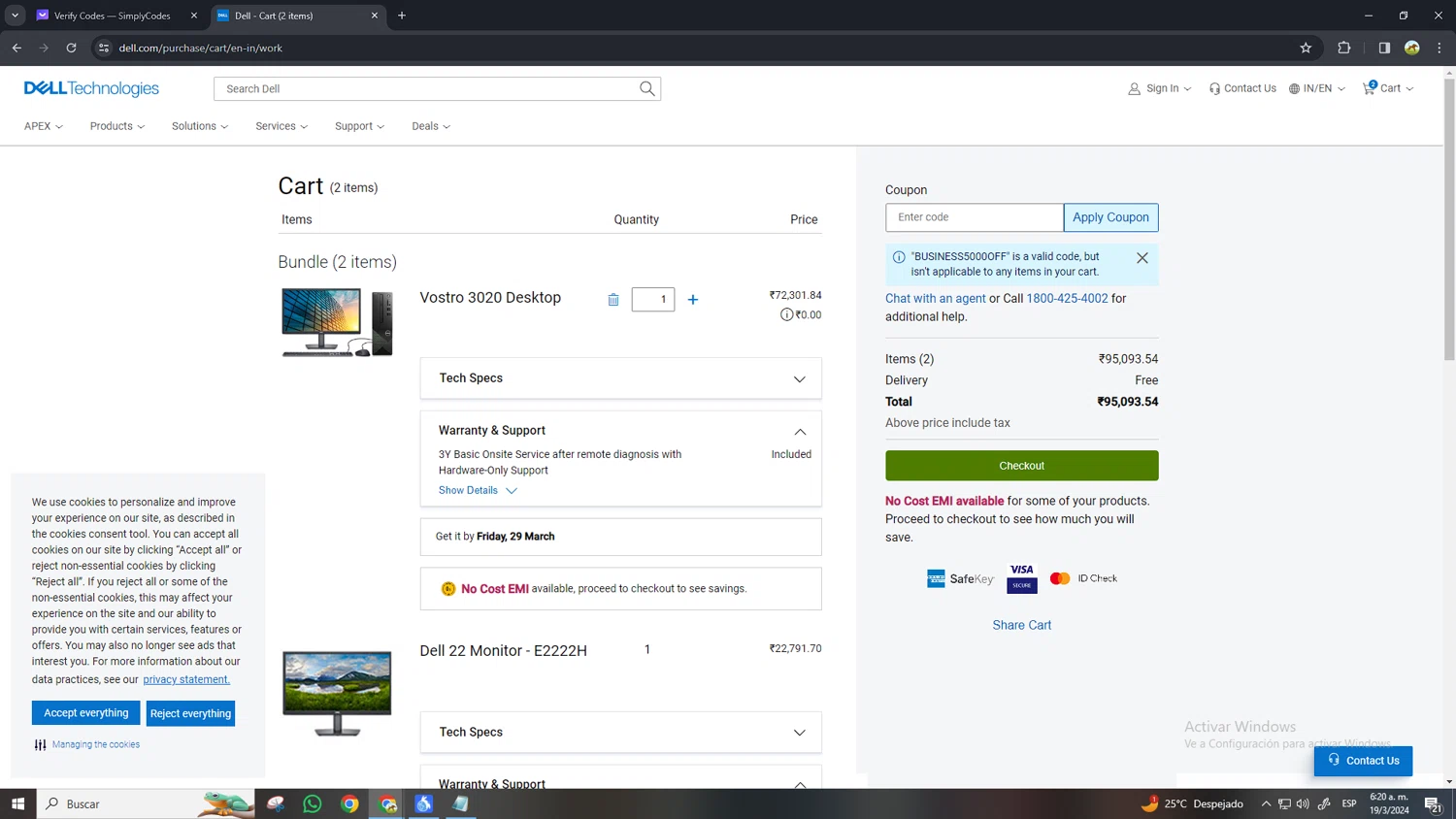Delete Vostro 3020 Desktop with trash icon
Viewport: 1456px width, 819px height.
click(x=613, y=300)
